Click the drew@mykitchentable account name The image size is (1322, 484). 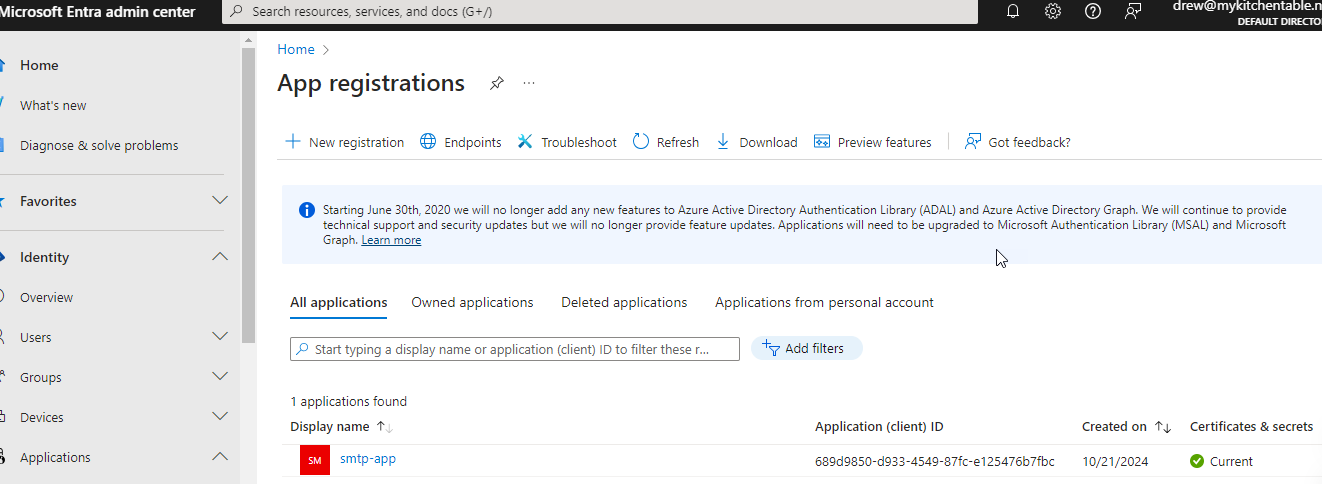(1247, 6)
